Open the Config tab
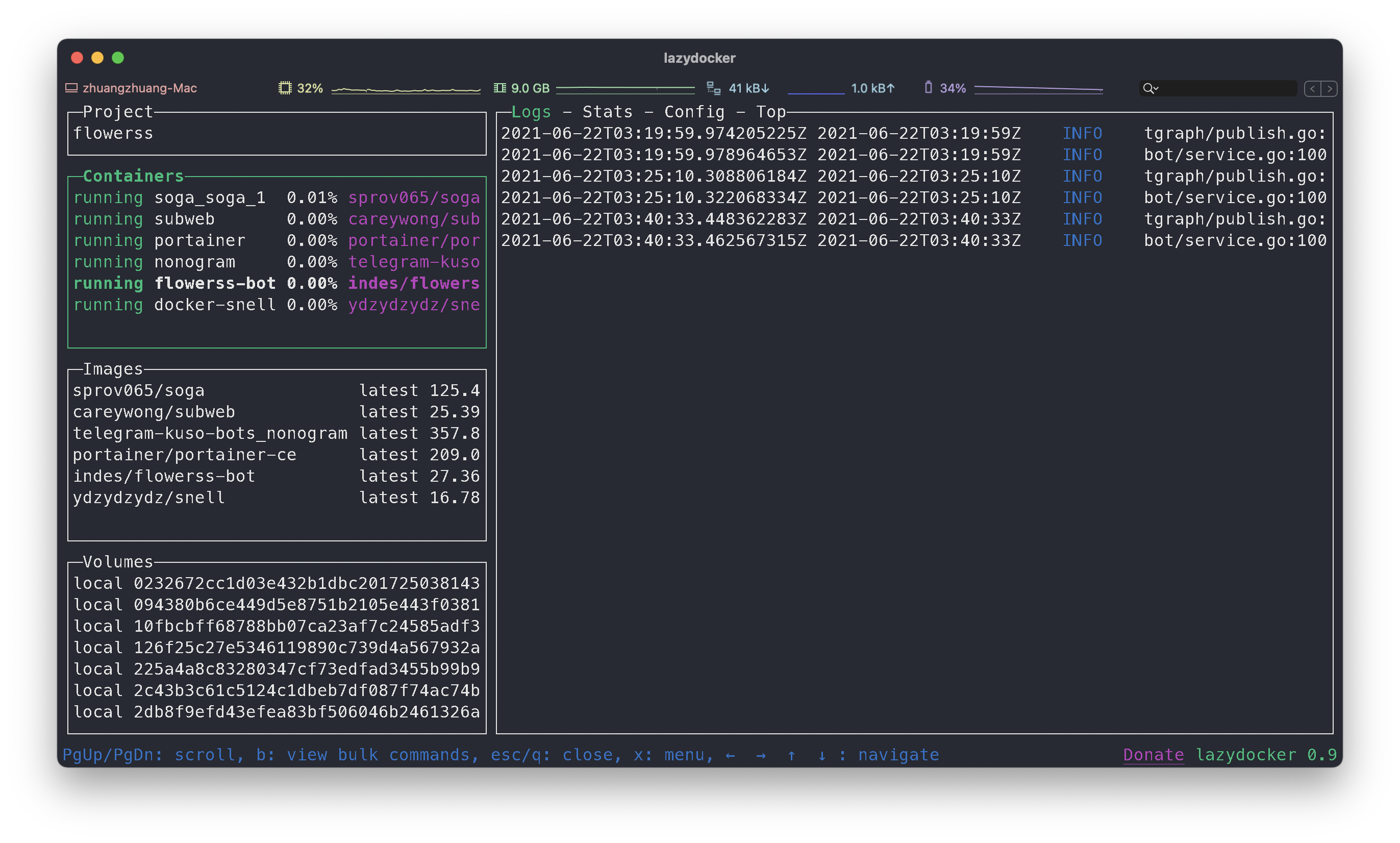 694,112
